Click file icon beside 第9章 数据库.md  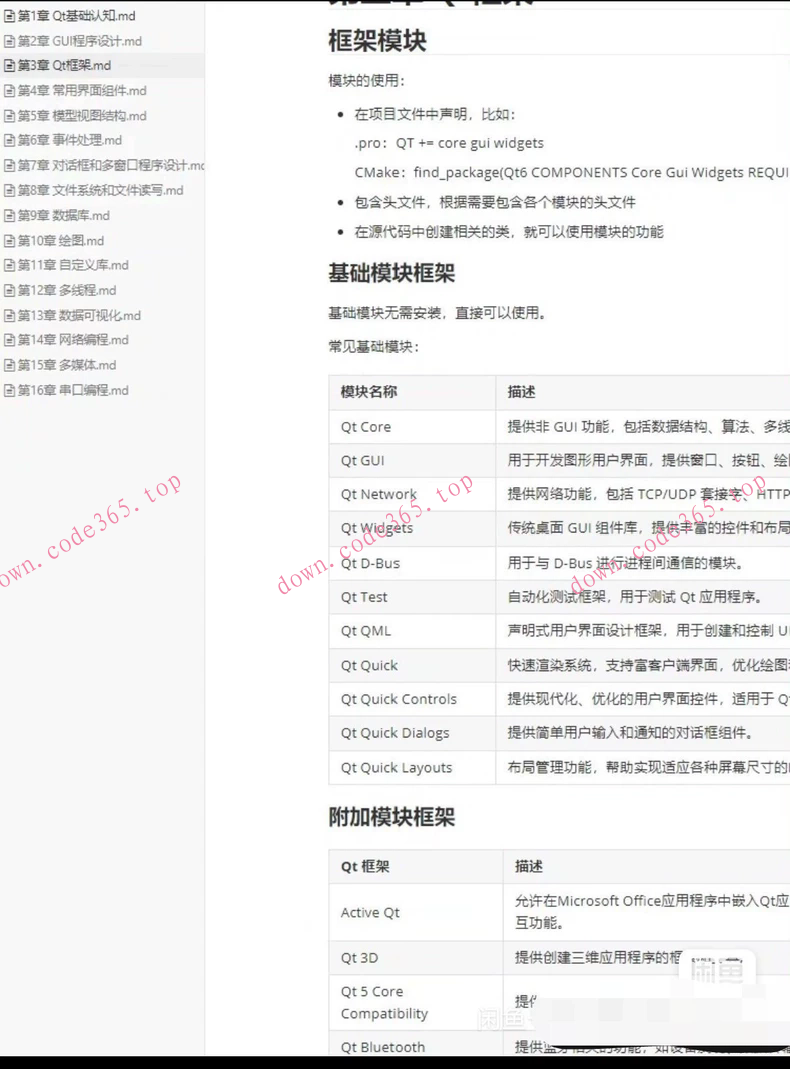10,215
